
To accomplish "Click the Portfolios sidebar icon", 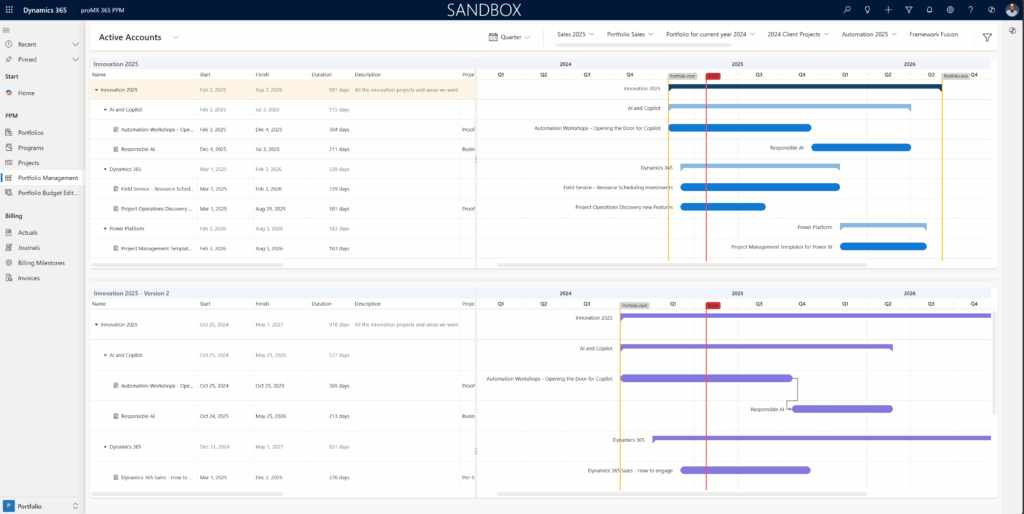I will pos(8,133).
